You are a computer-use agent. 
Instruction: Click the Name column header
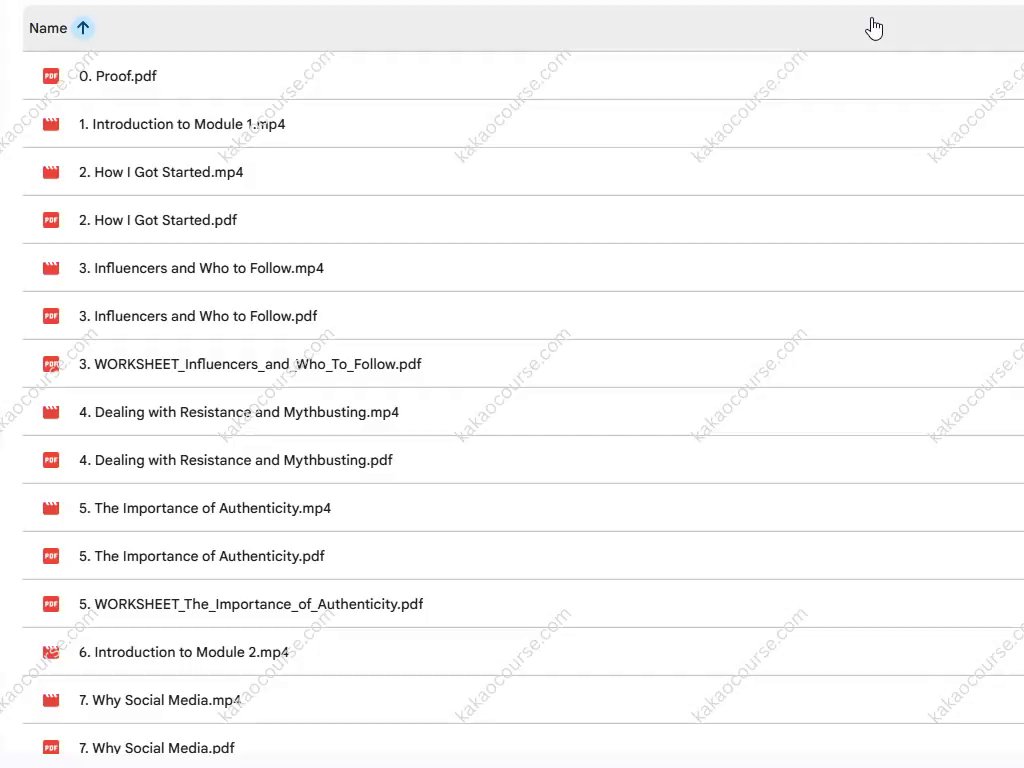(x=48, y=28)
